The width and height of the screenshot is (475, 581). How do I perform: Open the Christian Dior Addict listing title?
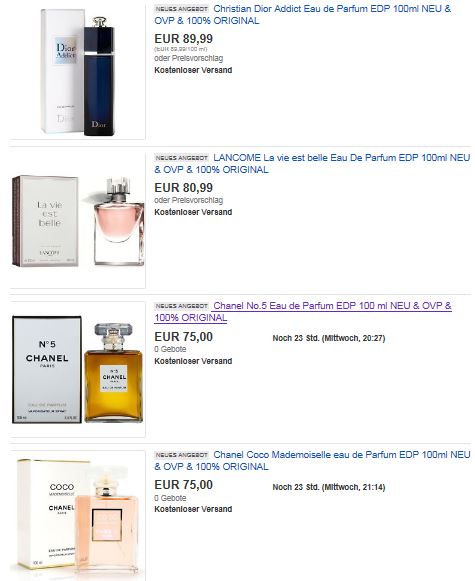pos(303,15)
